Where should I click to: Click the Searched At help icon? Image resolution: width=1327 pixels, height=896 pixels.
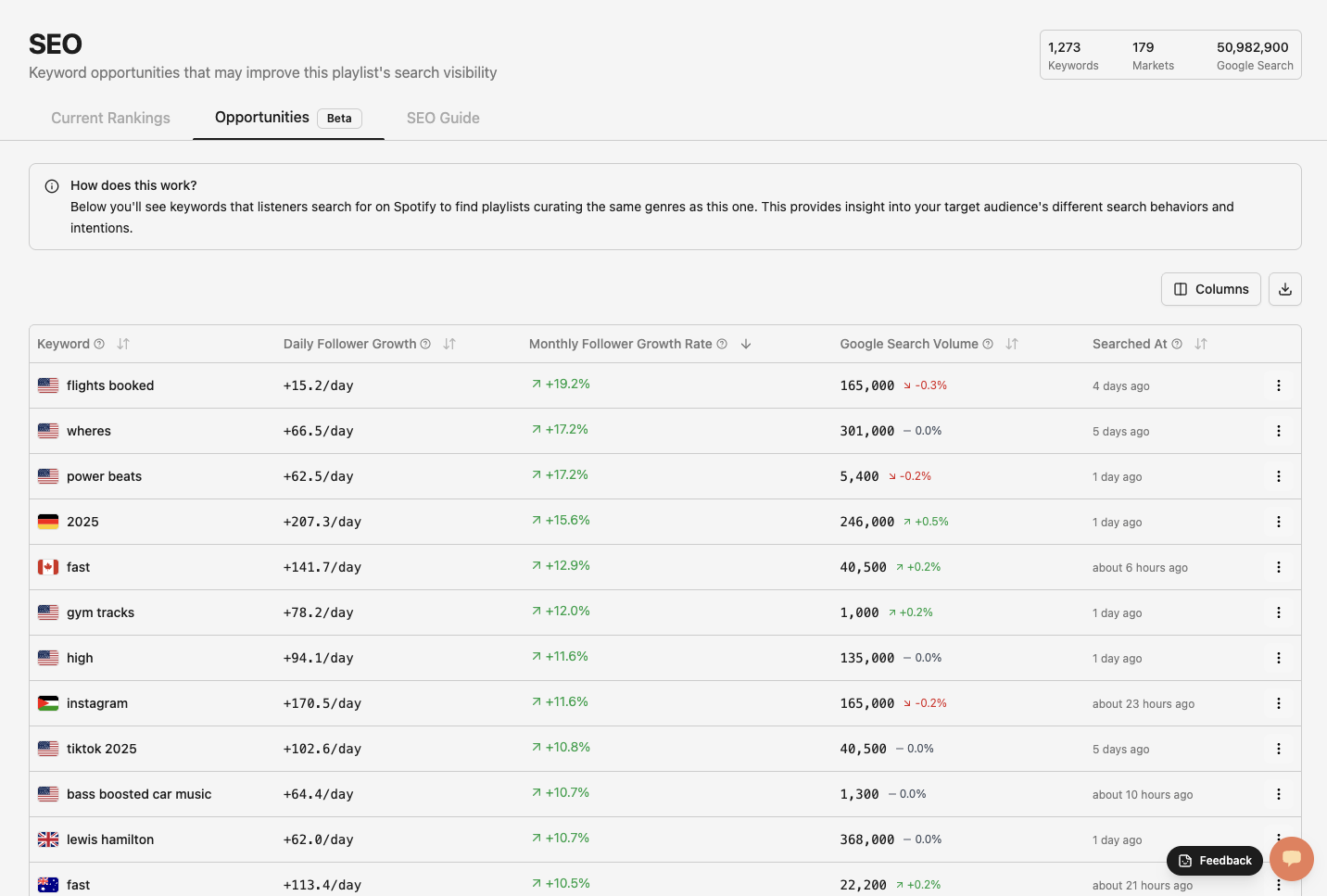pos(1177,344)
